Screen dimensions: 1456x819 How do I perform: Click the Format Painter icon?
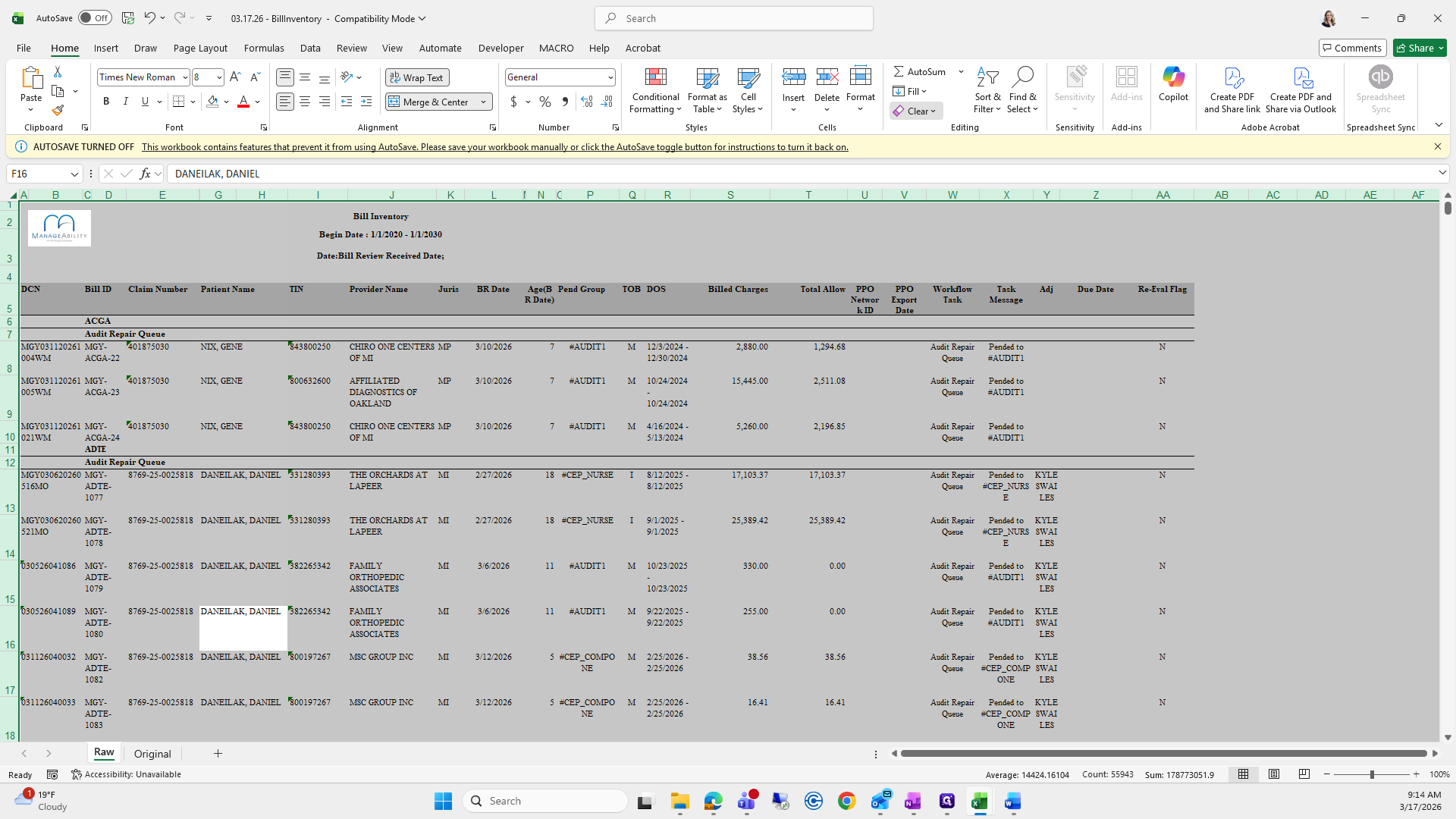(x=58, y=111)
